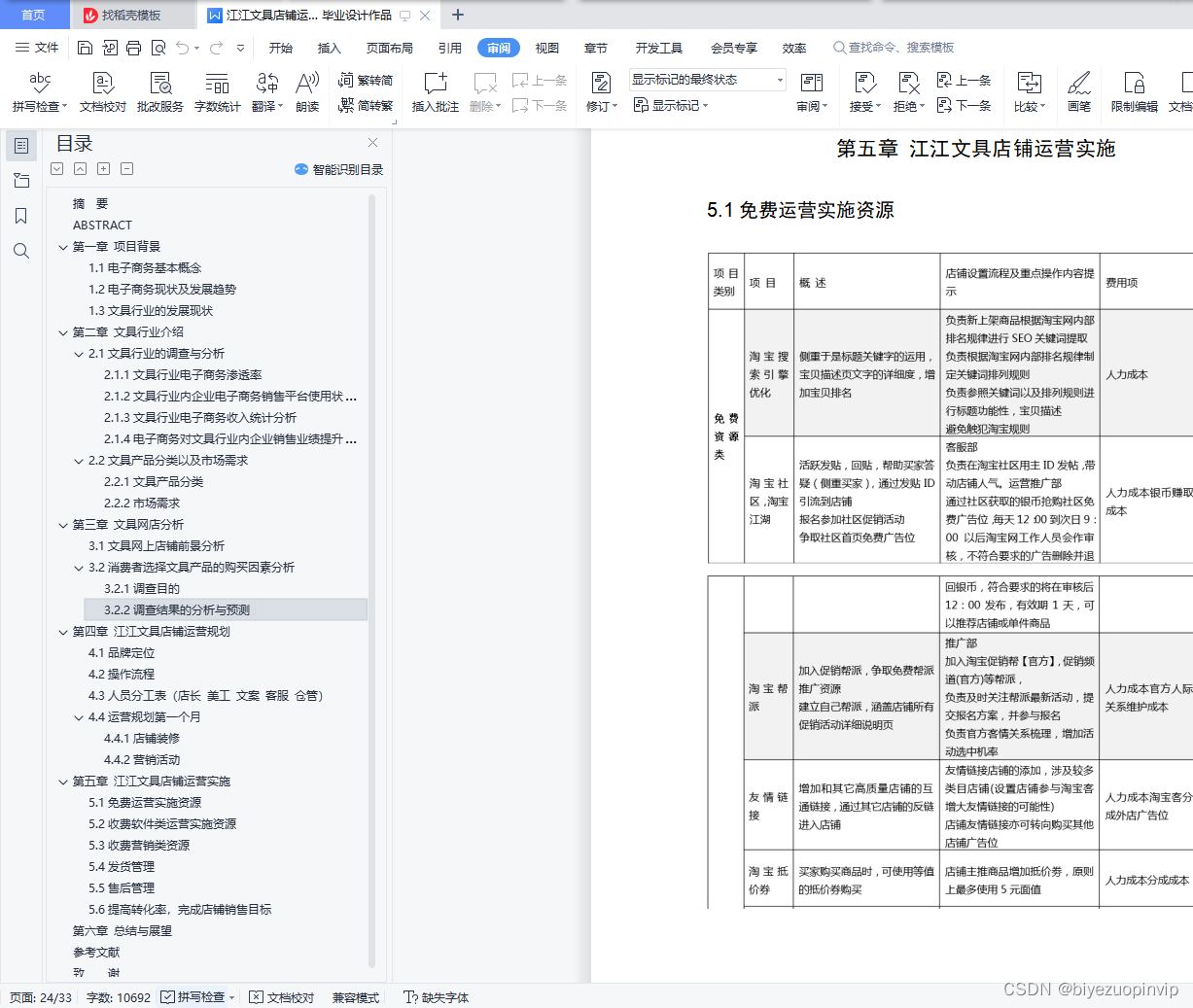Go to the 首页 home tab
Screen dimensions: 1193x1008
(x=33, y=15)
